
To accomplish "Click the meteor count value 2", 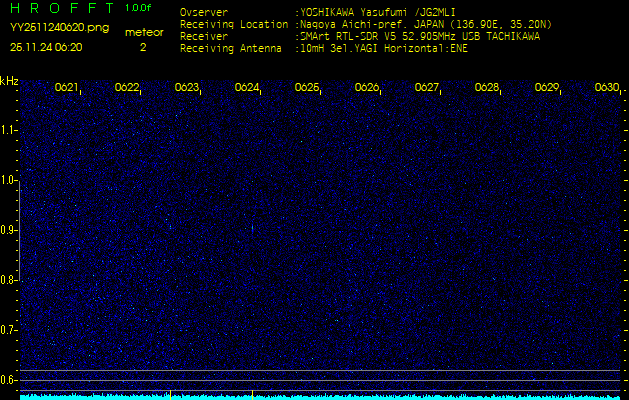I will click(143, 47).
